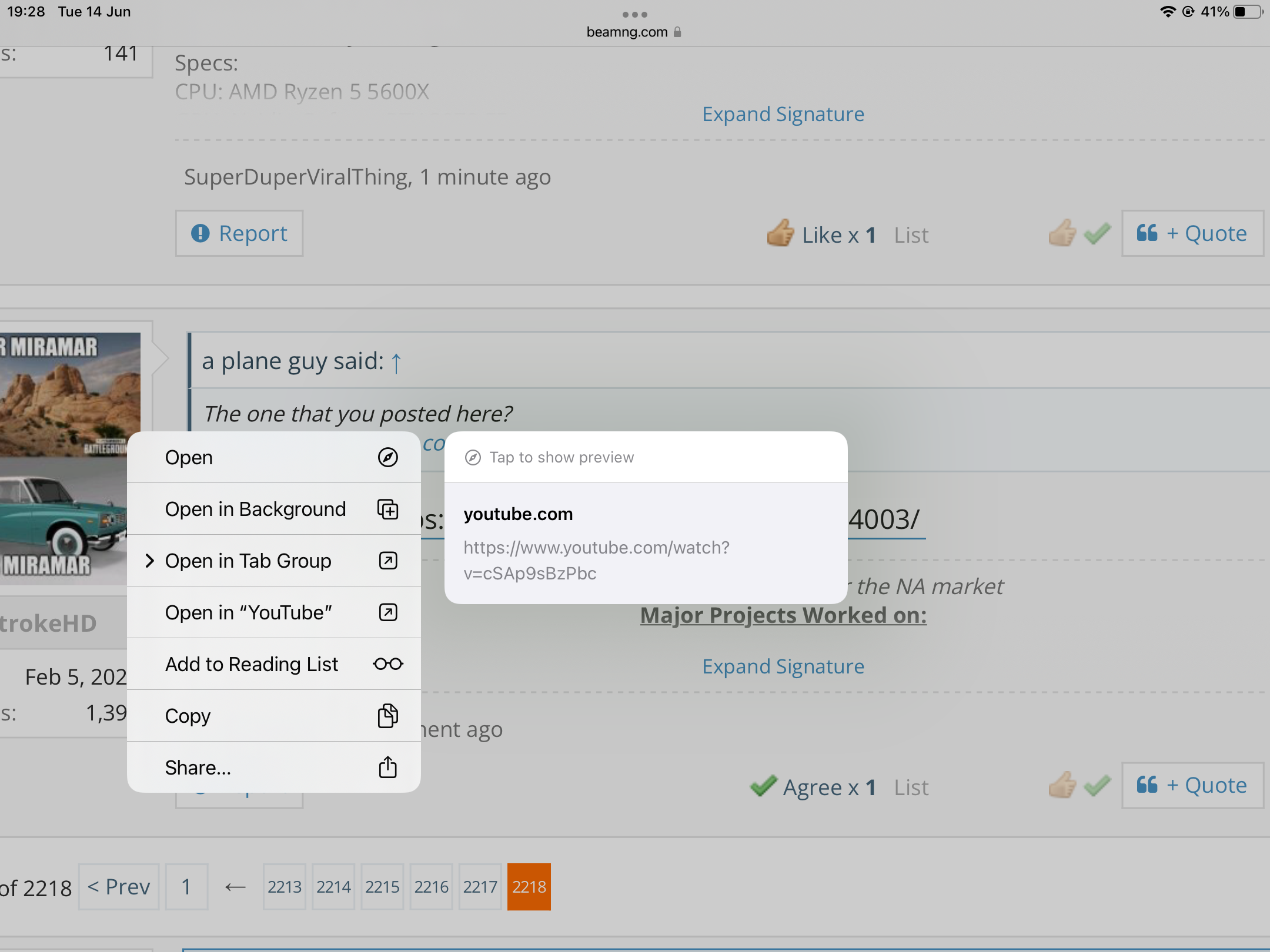1270x952 pixels.
Task: Click the < Prev page button
Action: point(119,887)
